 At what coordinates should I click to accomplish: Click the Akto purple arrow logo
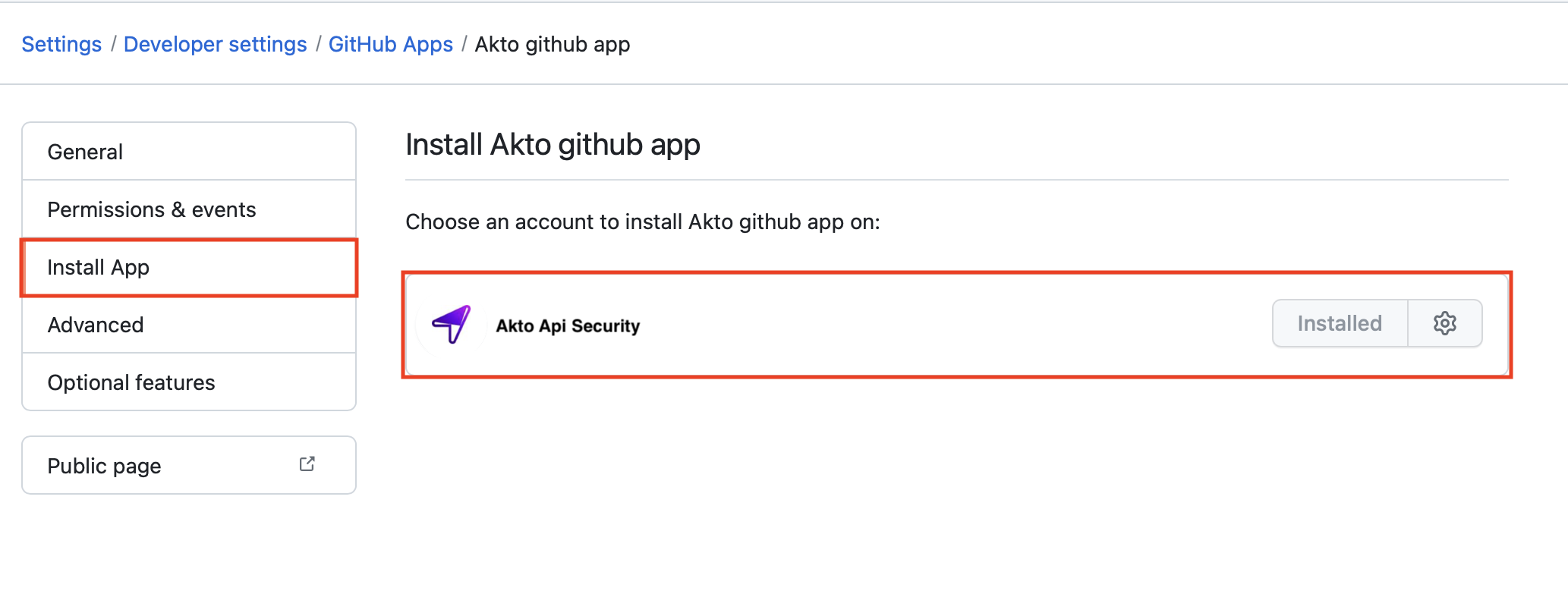click(x=452, y=325)
